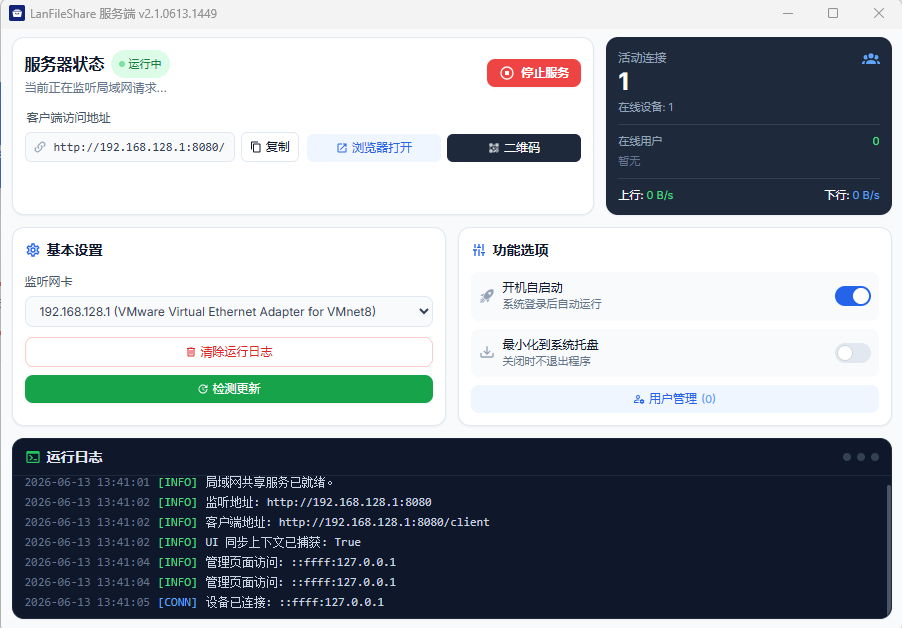Click the middle dot in log panel header
Image resolution: width=902 pixels, height=628 pixels.
[861, 457]
